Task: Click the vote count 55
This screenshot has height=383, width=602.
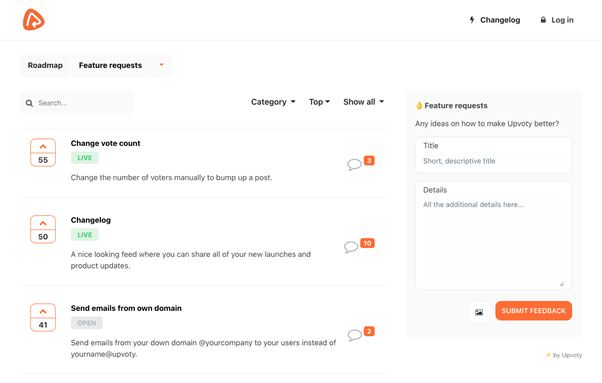Action: click(x=43, y=160)
